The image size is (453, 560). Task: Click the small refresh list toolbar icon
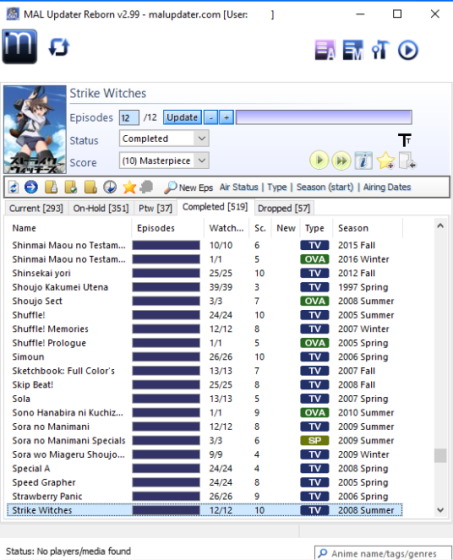pyautogui.click(x=14, y=187)
